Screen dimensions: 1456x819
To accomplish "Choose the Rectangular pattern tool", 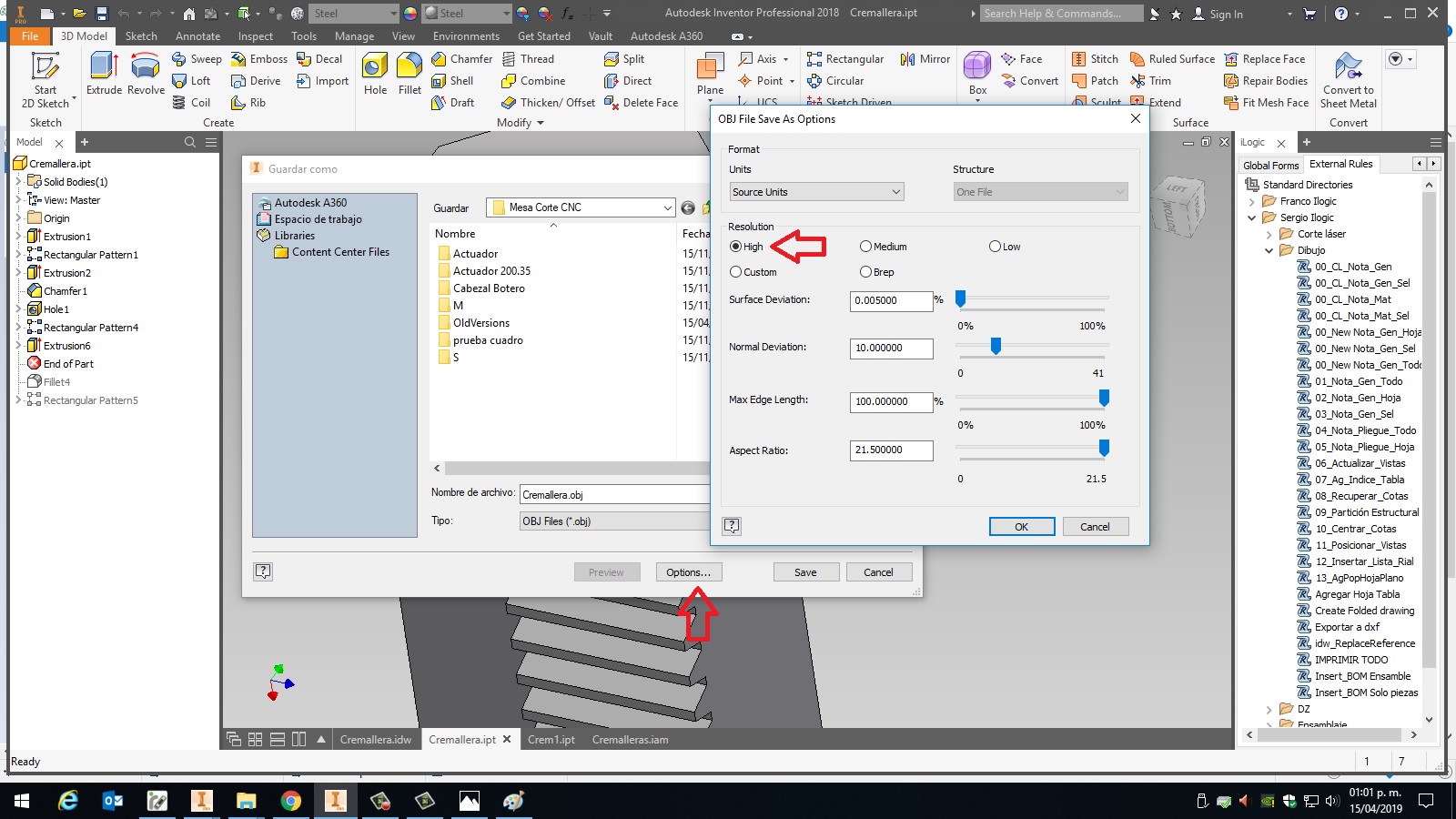I will [845, 59].
